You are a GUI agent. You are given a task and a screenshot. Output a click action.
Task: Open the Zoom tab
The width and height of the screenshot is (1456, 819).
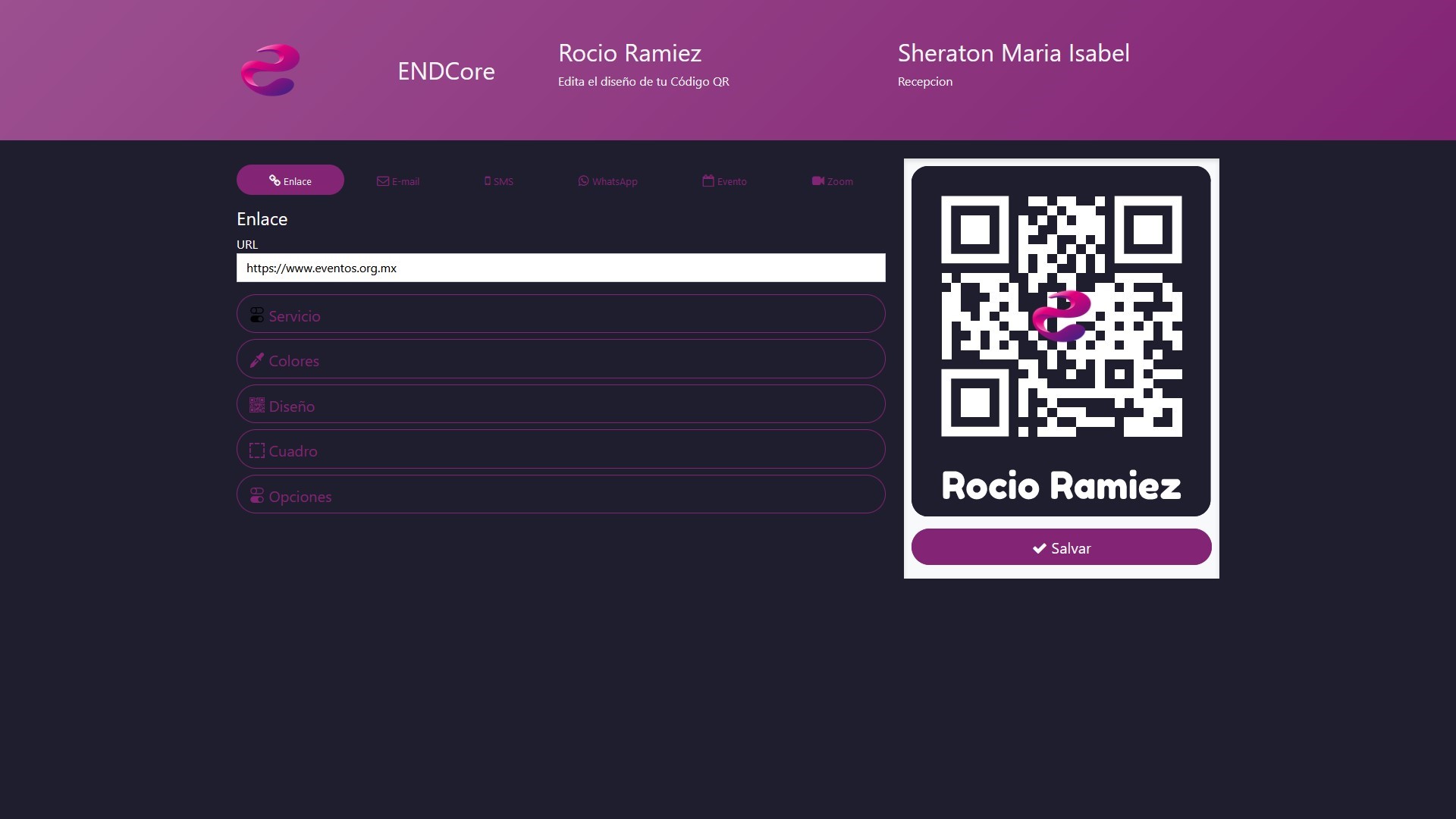click(x=832, y=181)
